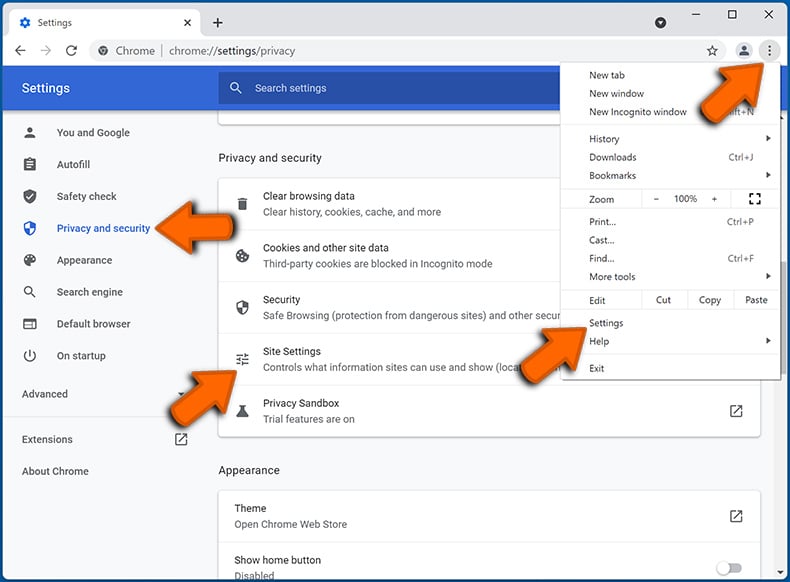Choose New Incognito window menu item
Image resolution: width=790 pixels, height=582 pixels.
coord(638,112)
